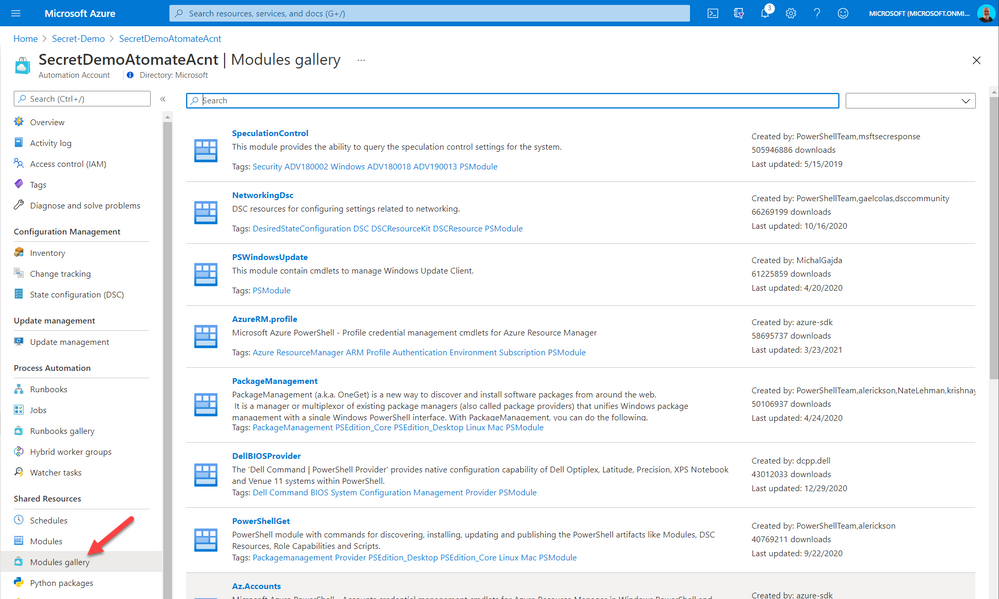Select Runbooks in the sidebar
This screenshot has height=599, width=999.
tap(48, 389)
